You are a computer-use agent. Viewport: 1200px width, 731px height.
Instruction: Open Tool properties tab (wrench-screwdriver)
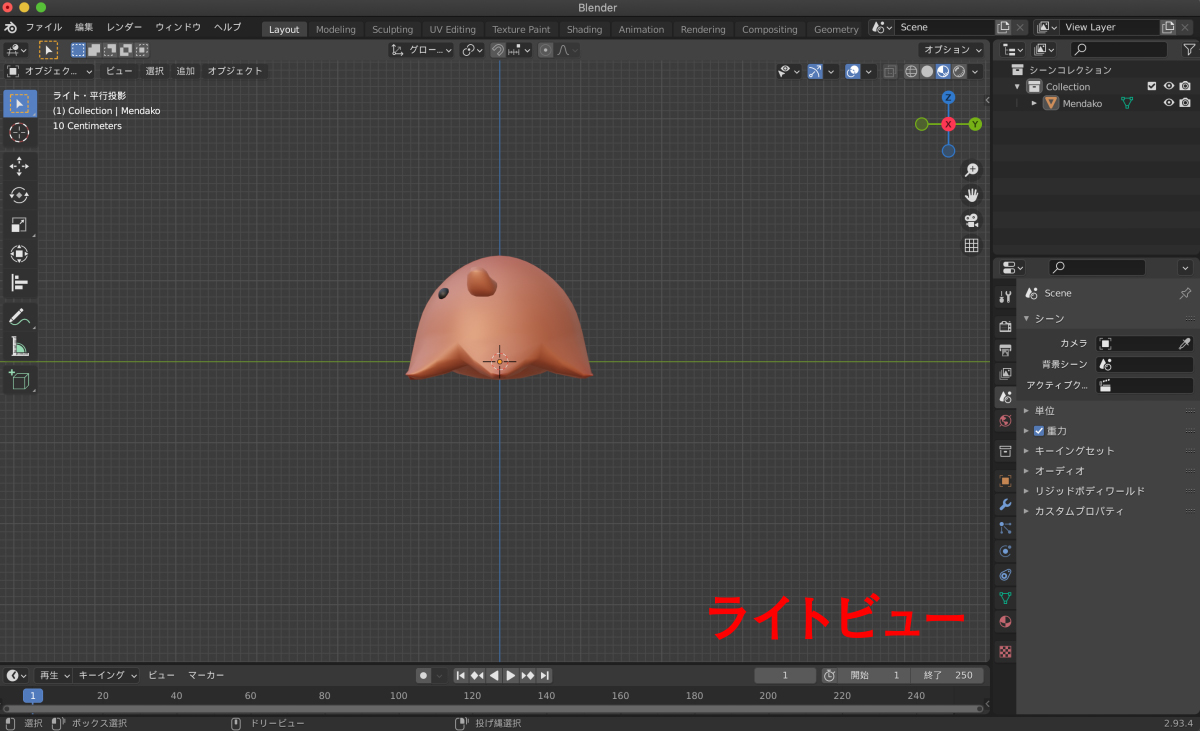[1005, 297]
